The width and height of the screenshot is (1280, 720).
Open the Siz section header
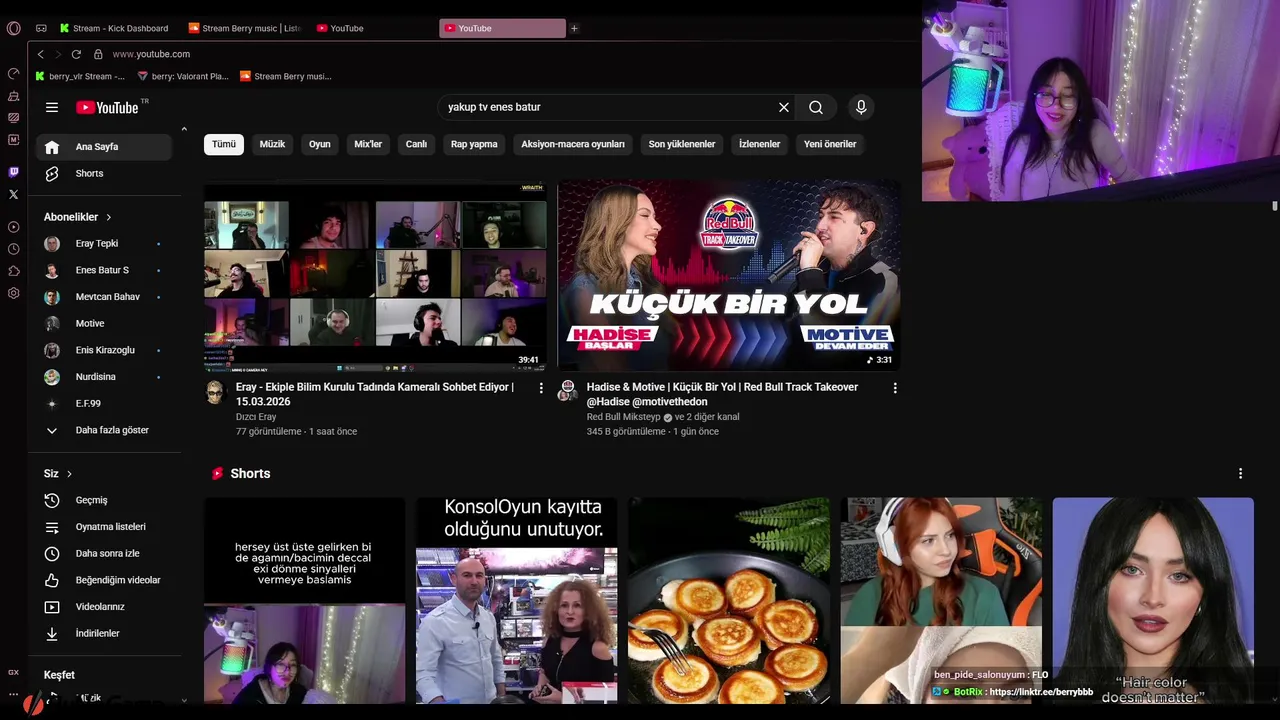click(x=58, y=473)
